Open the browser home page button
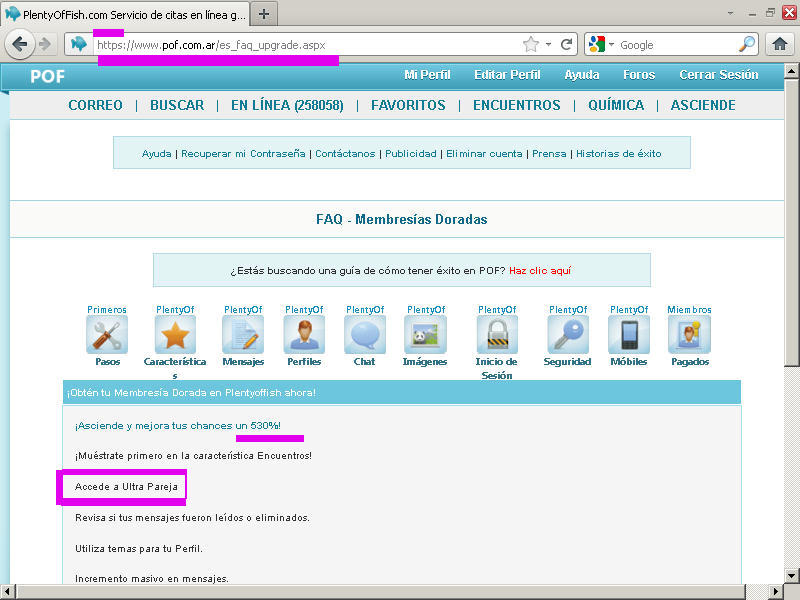The width and height of the screenshot is (800, 600). (779, 44)
